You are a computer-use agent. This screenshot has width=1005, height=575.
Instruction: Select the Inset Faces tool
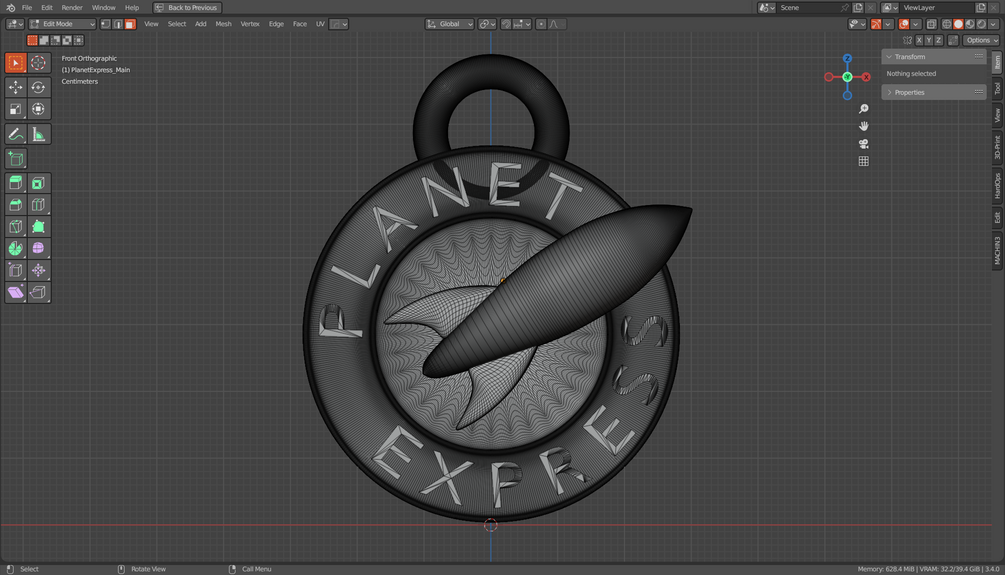38,183
